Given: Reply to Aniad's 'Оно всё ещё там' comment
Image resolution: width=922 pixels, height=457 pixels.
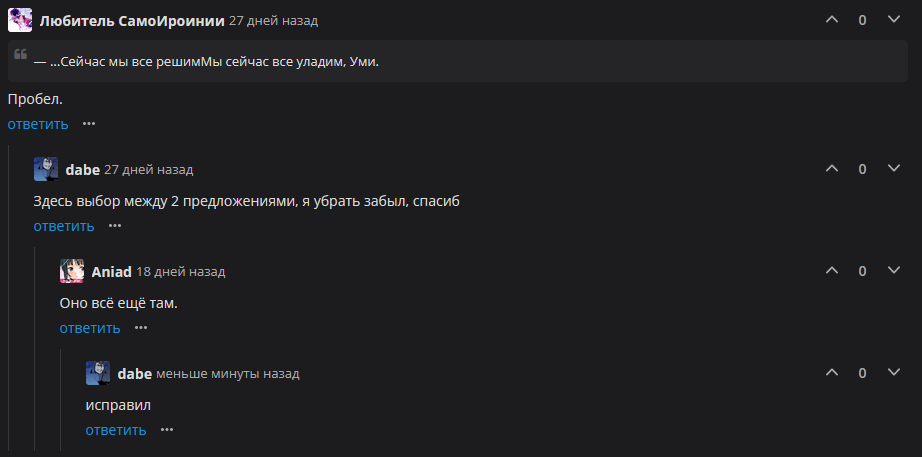Looking at the screenshot, I should (89, 328).
